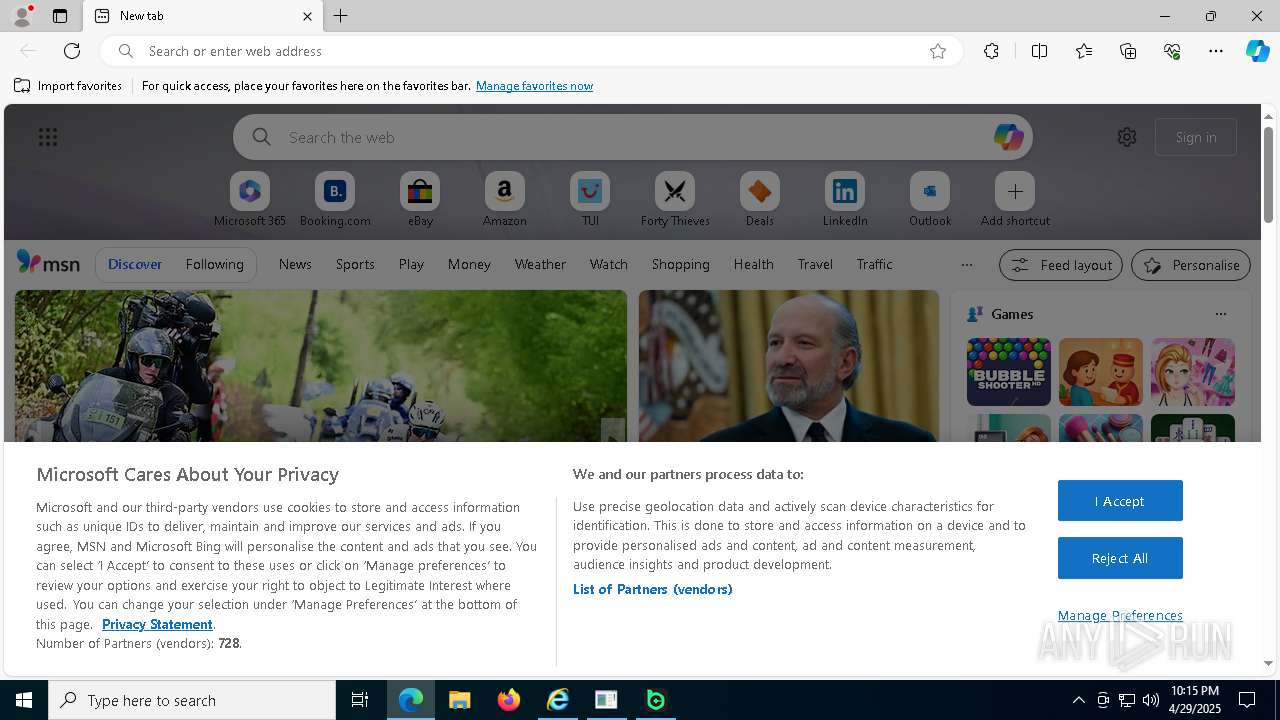Viewport: 1280px width, 720px height.
Task: Select the Discover feed tab
Action: (x=135, y=264)
